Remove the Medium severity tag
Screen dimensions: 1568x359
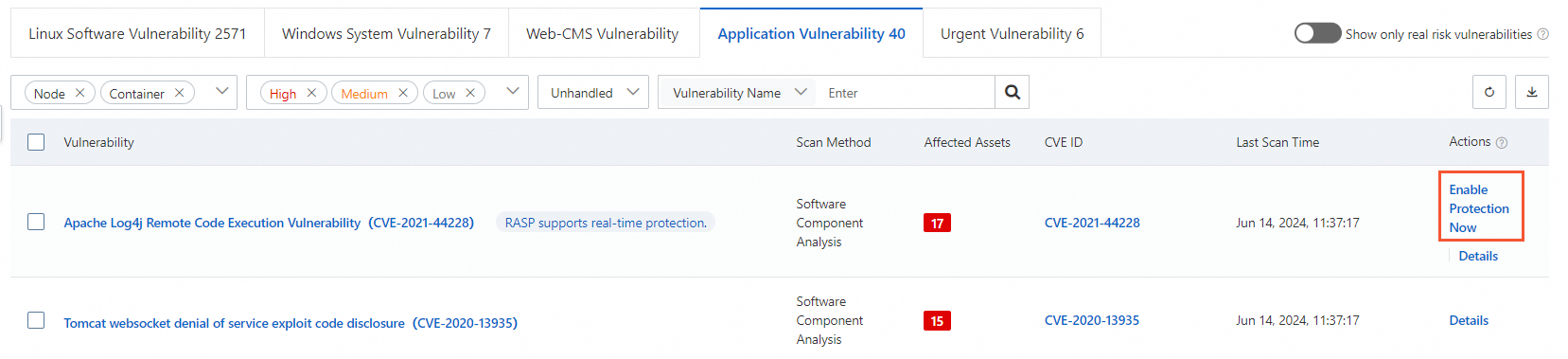(402, 93)
